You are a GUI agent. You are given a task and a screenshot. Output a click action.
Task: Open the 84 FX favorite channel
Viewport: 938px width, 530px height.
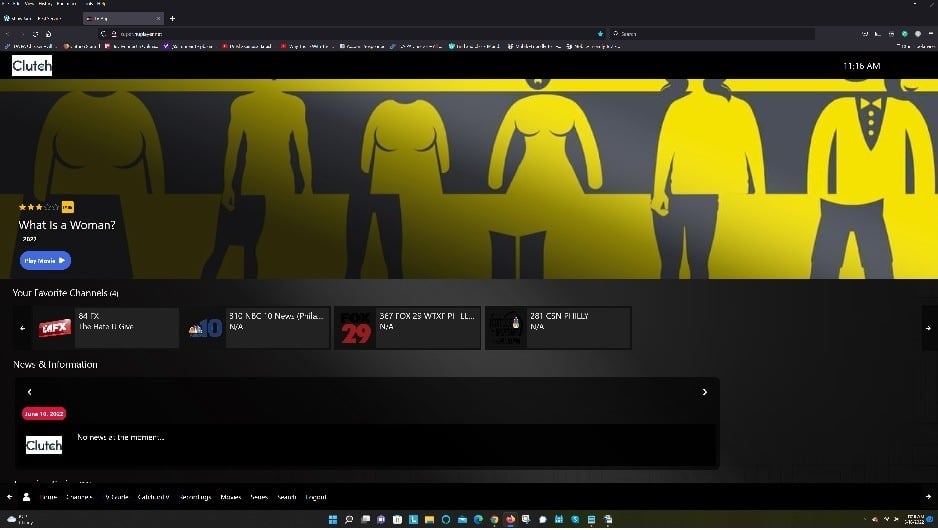click(106, 328)
